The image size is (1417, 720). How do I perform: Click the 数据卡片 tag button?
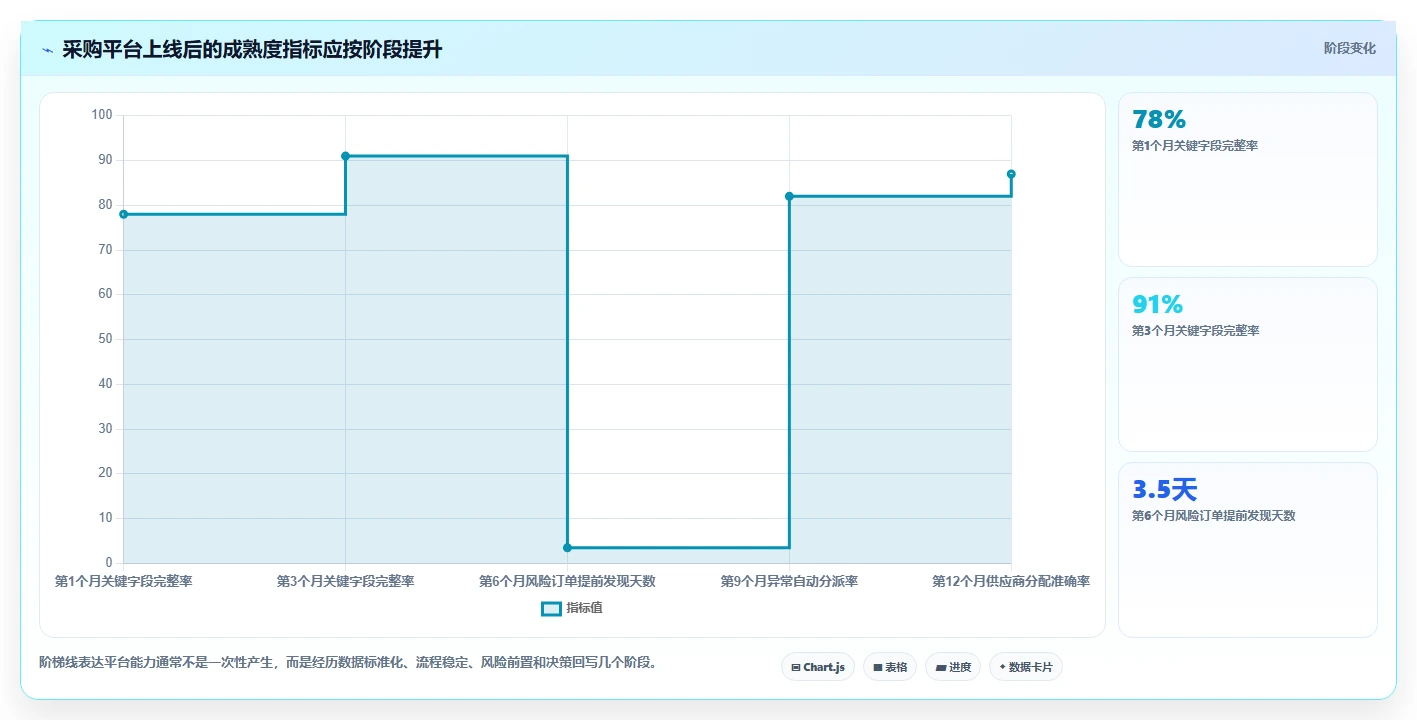1025,667
